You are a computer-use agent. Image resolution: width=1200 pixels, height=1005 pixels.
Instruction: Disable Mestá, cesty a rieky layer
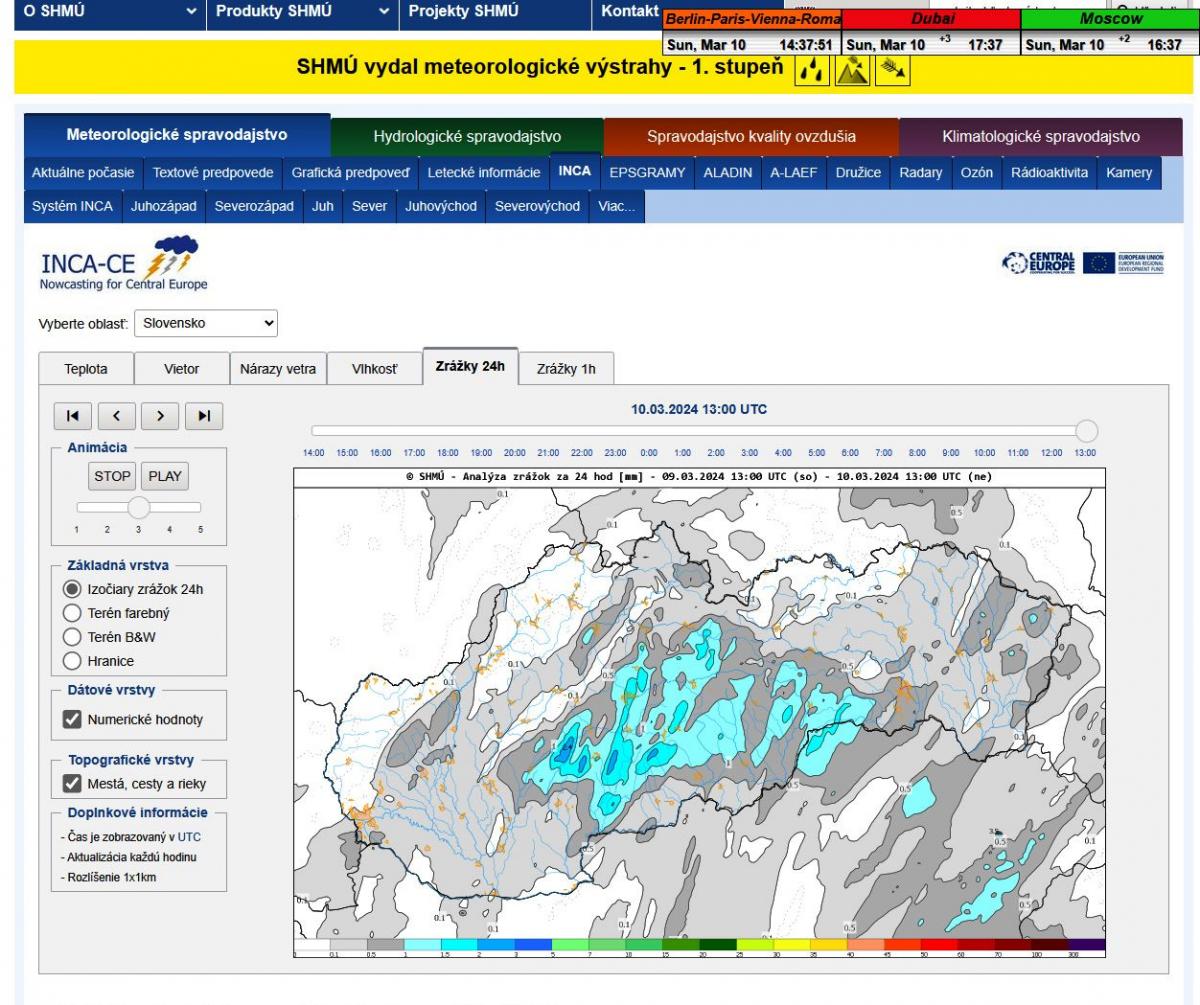[x=72, y=783]
